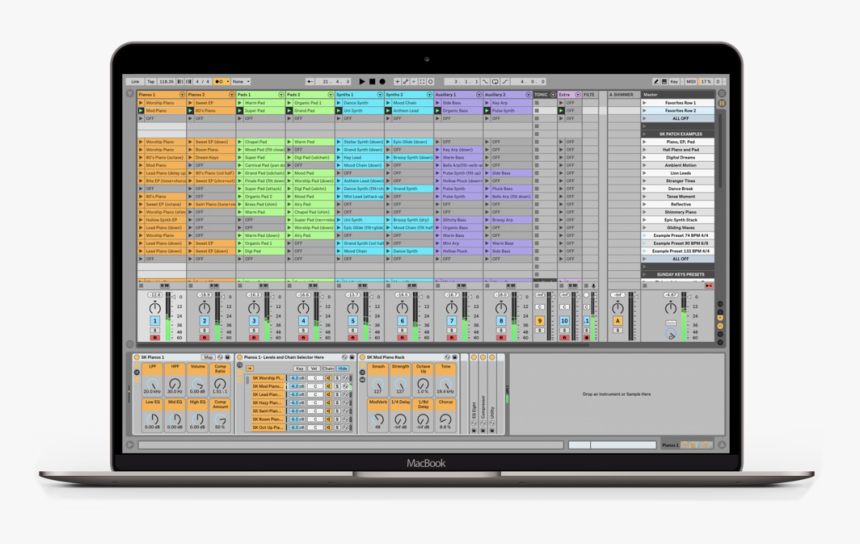Toggle Key map mode switch
860x544 pixels.
click(674, 81)
